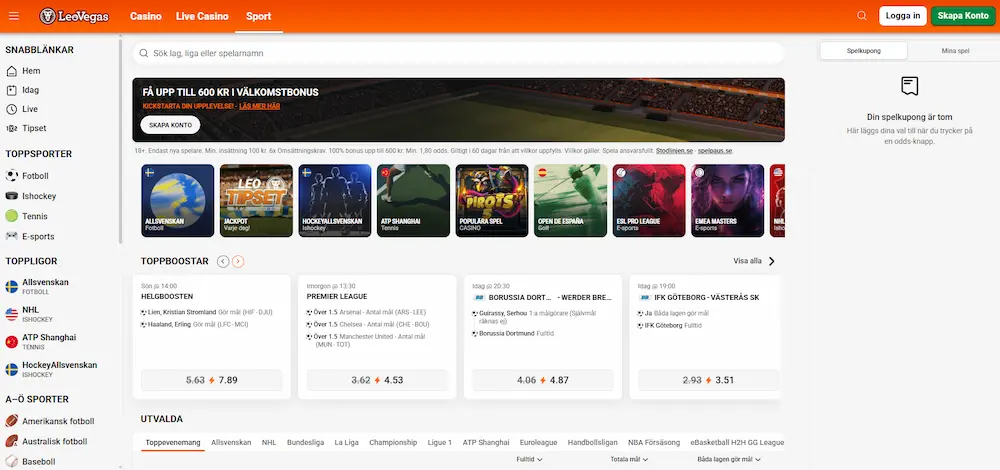Open the Populära Spel Pirots thumbnail
Screen dimensions: 1000x470
coord(492,201)
